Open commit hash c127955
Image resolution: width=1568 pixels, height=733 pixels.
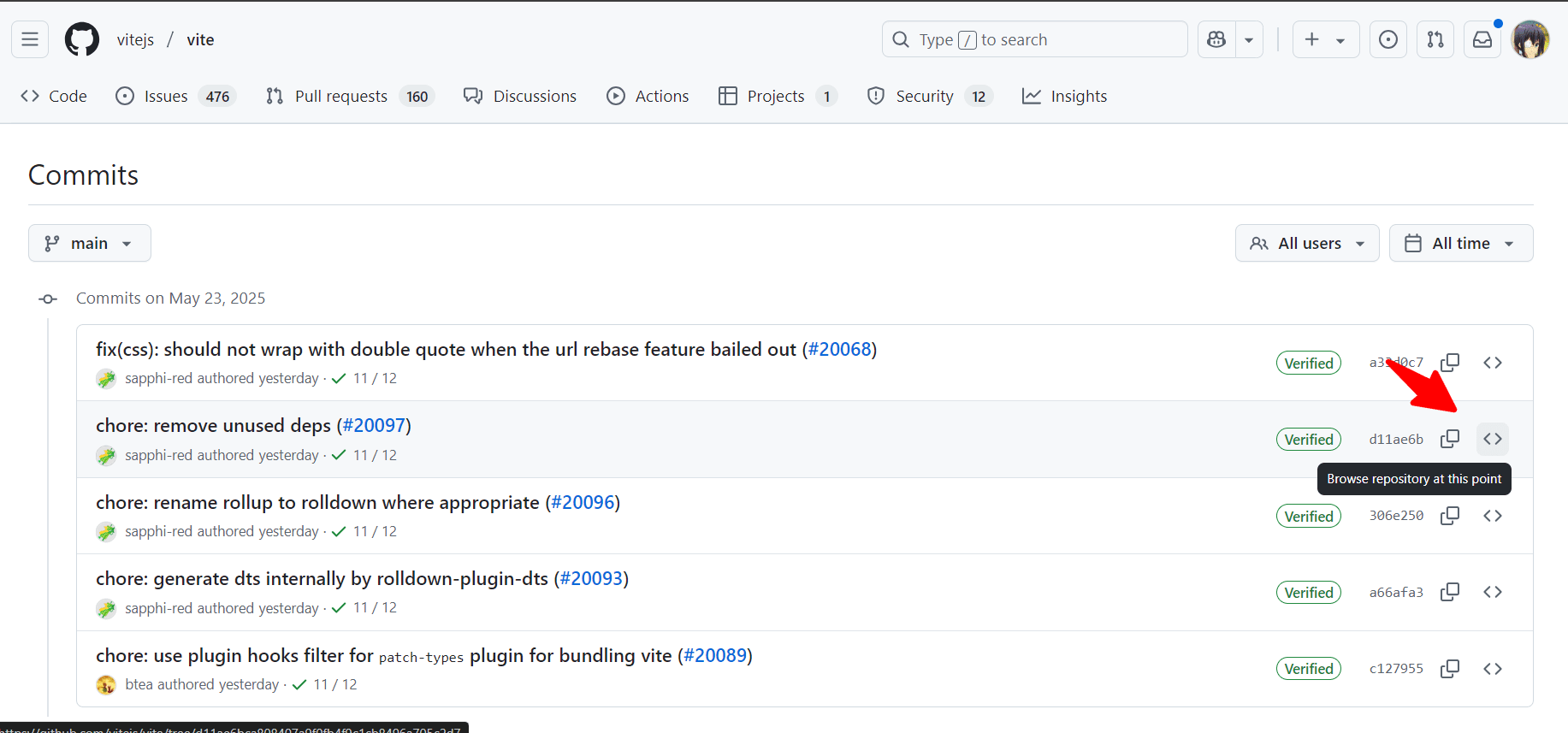[x=1396, y=668]
